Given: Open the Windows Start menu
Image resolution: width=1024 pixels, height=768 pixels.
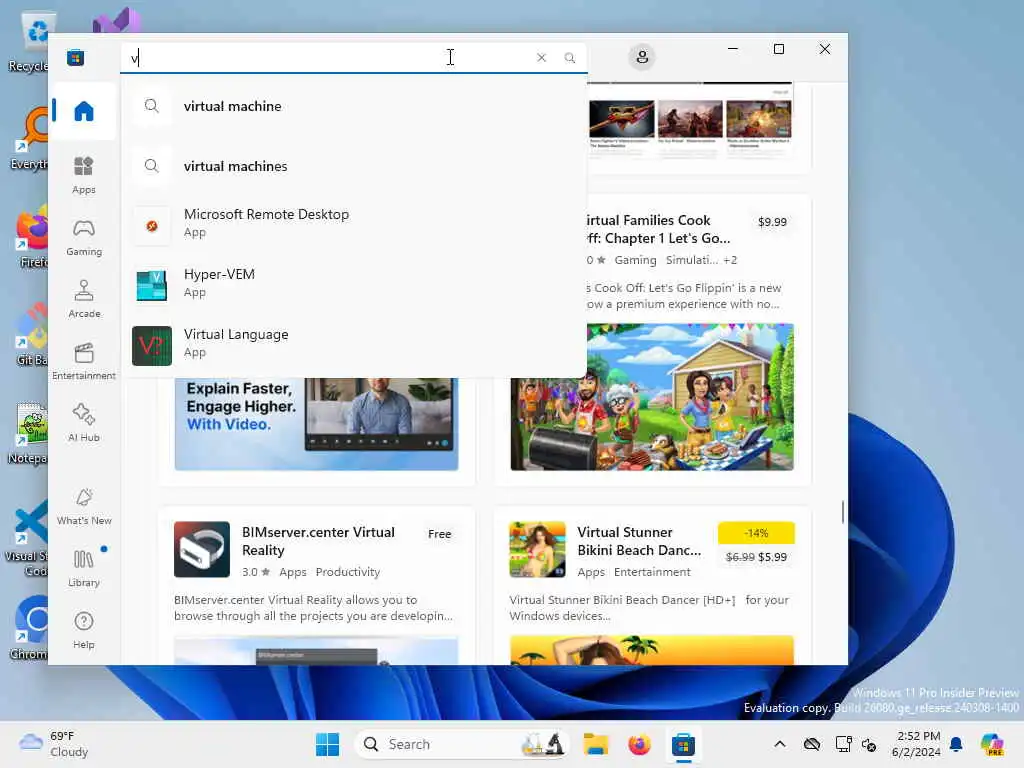Looking at the screenshot, I should [327, 744].
